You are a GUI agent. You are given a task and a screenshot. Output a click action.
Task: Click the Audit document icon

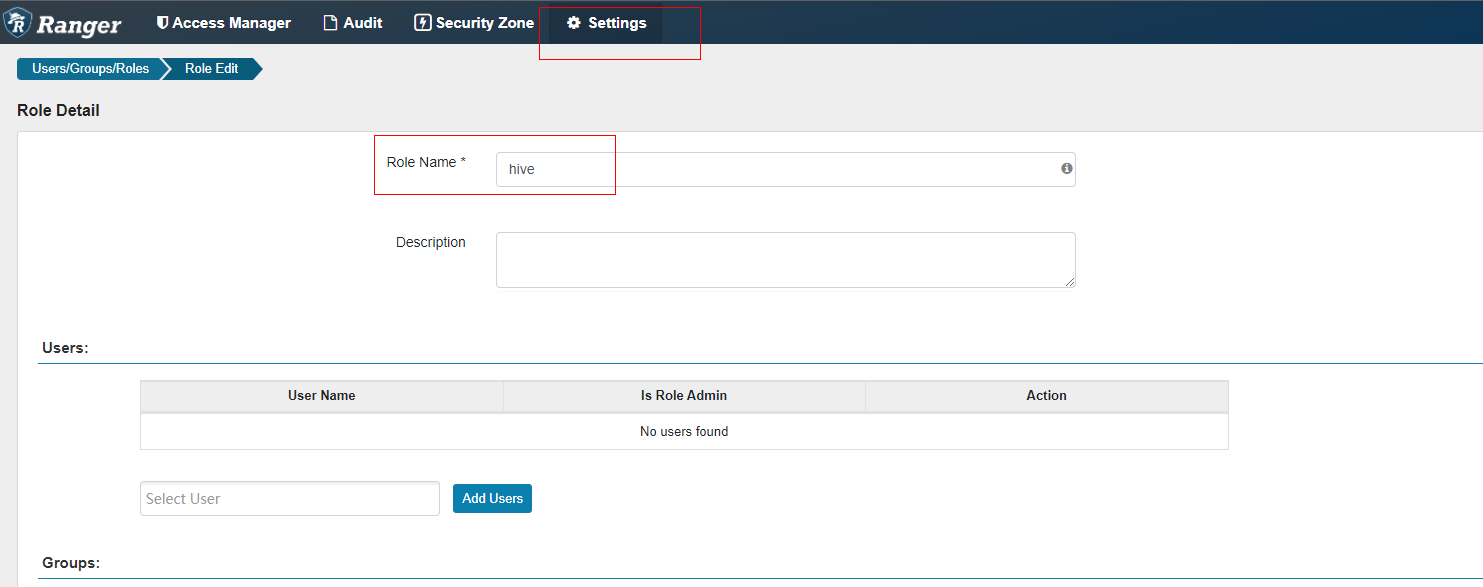(330, 23)
